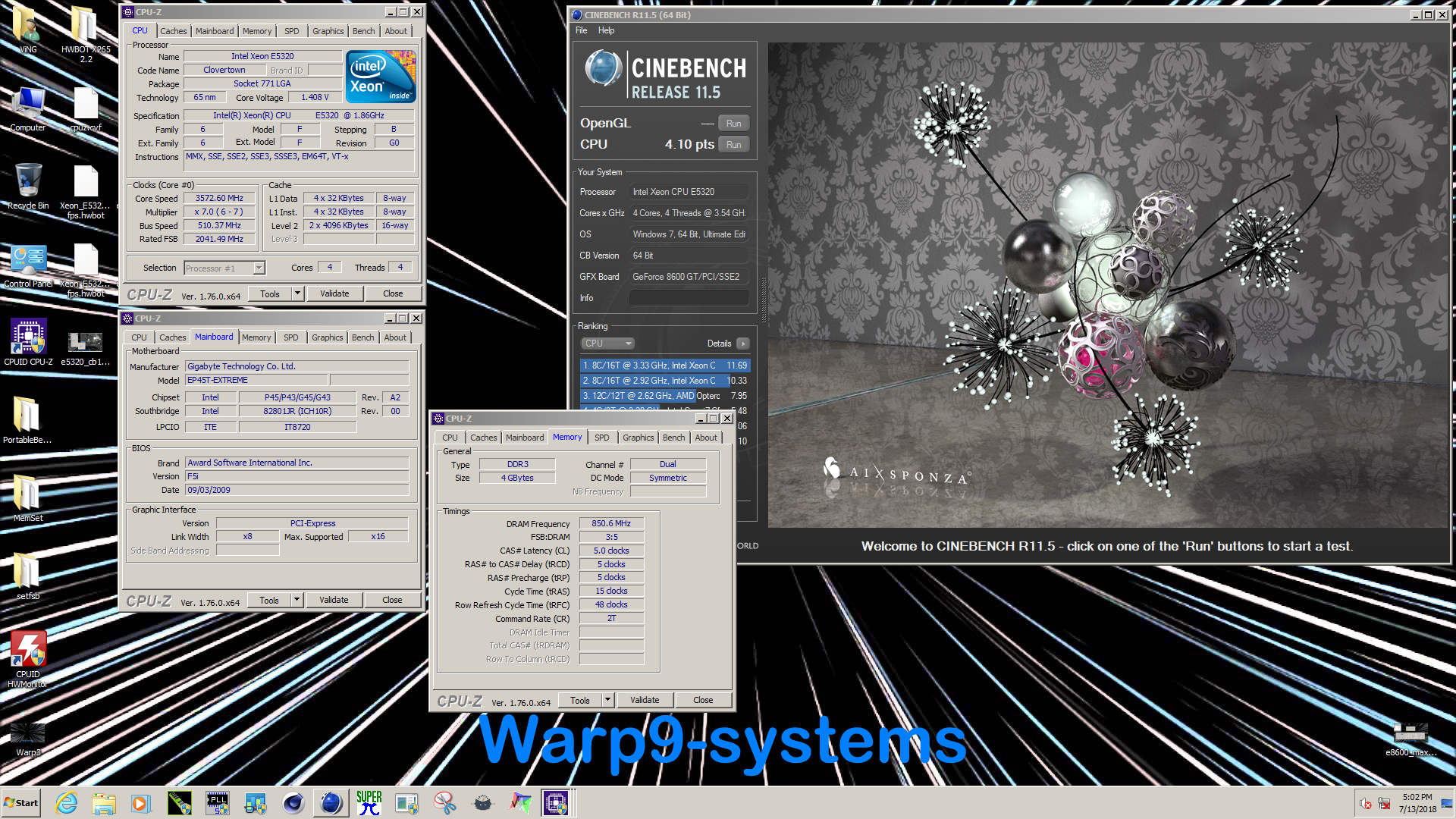Click the EP45T-EXTREME model field

point(256,381)
